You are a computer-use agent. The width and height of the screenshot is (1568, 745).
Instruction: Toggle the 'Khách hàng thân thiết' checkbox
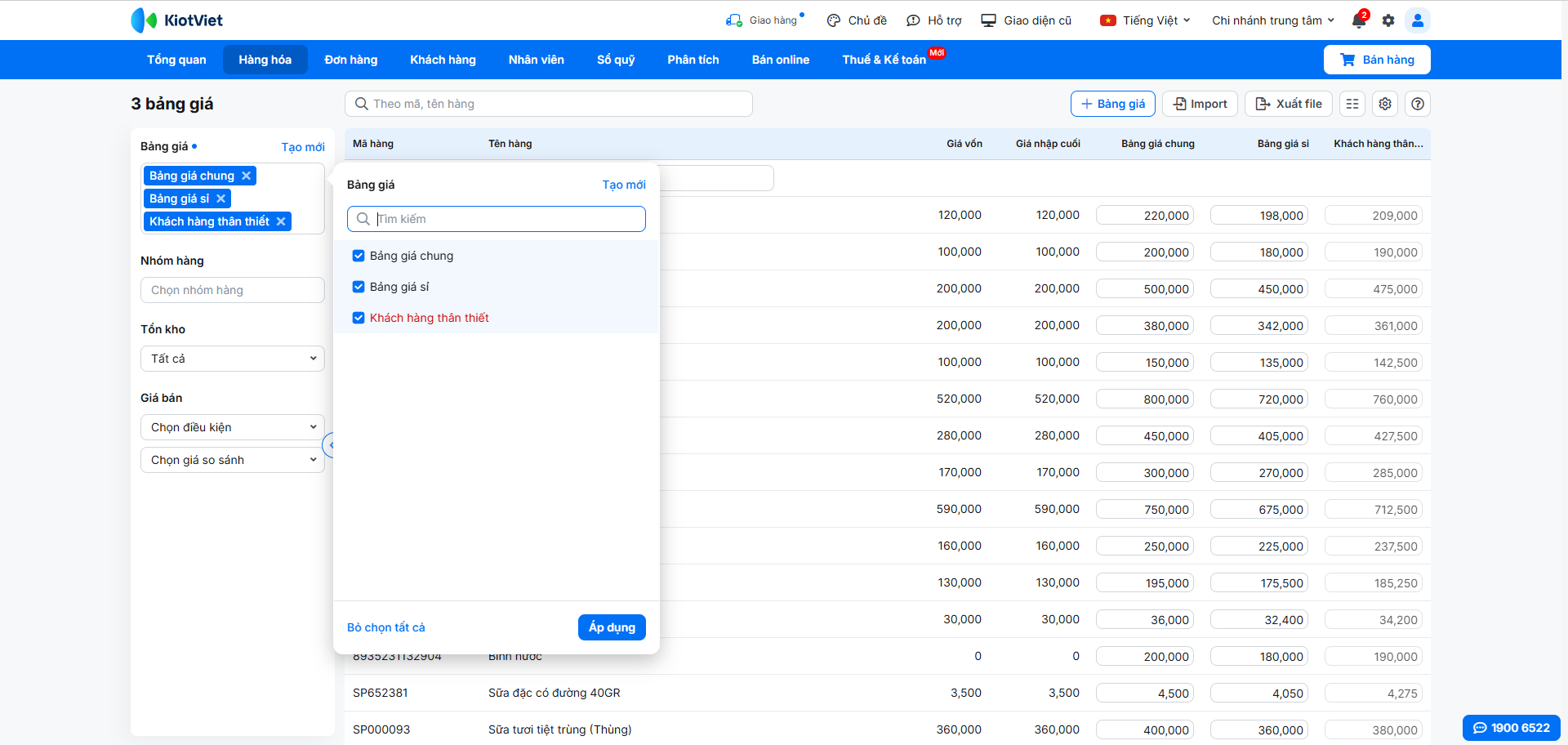(359, 318)
